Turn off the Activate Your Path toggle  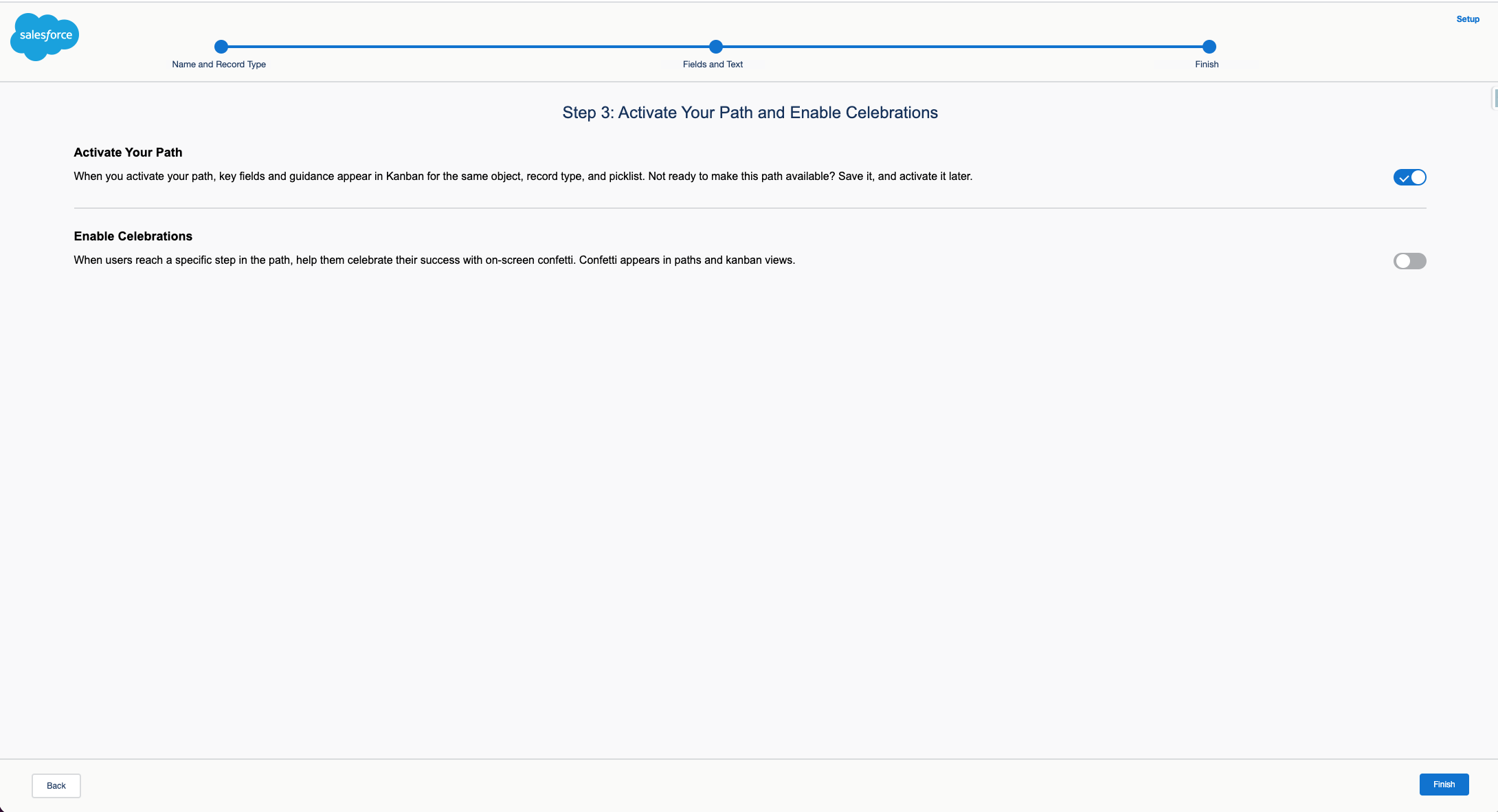coord(1409,177)
